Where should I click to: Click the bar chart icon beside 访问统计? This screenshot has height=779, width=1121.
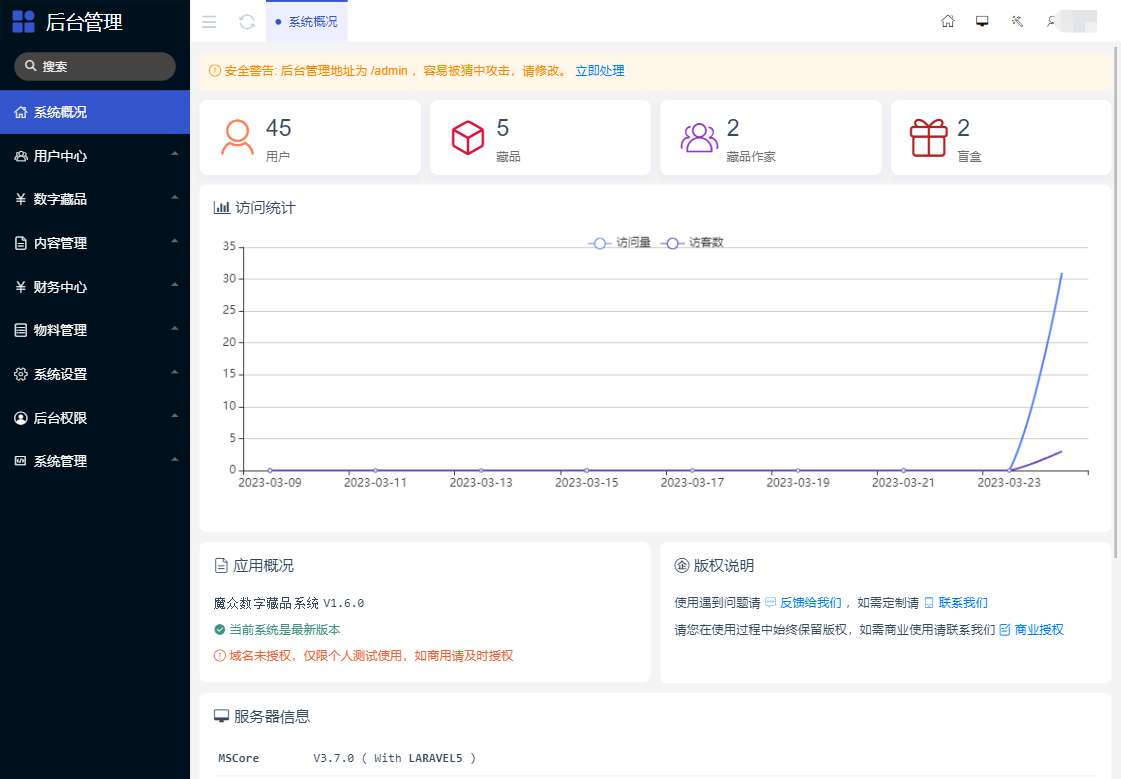pos(222,208)
